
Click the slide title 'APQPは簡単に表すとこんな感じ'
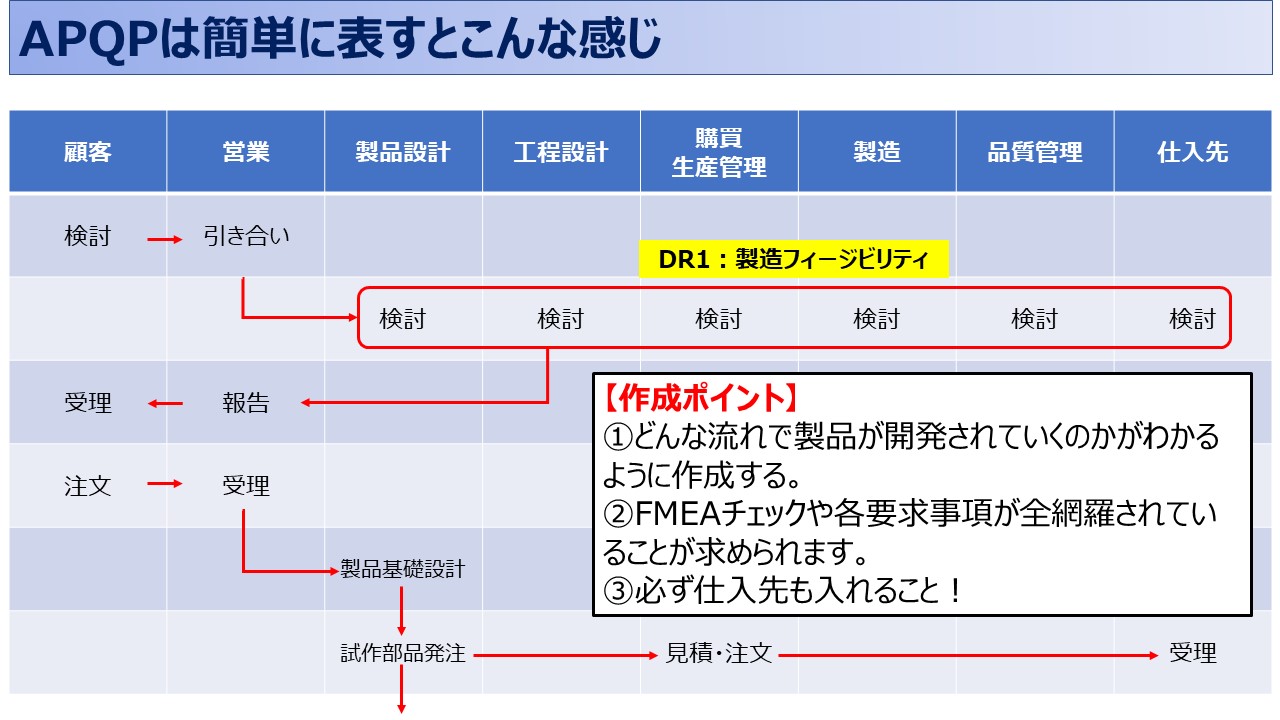[x=340, y=40]
